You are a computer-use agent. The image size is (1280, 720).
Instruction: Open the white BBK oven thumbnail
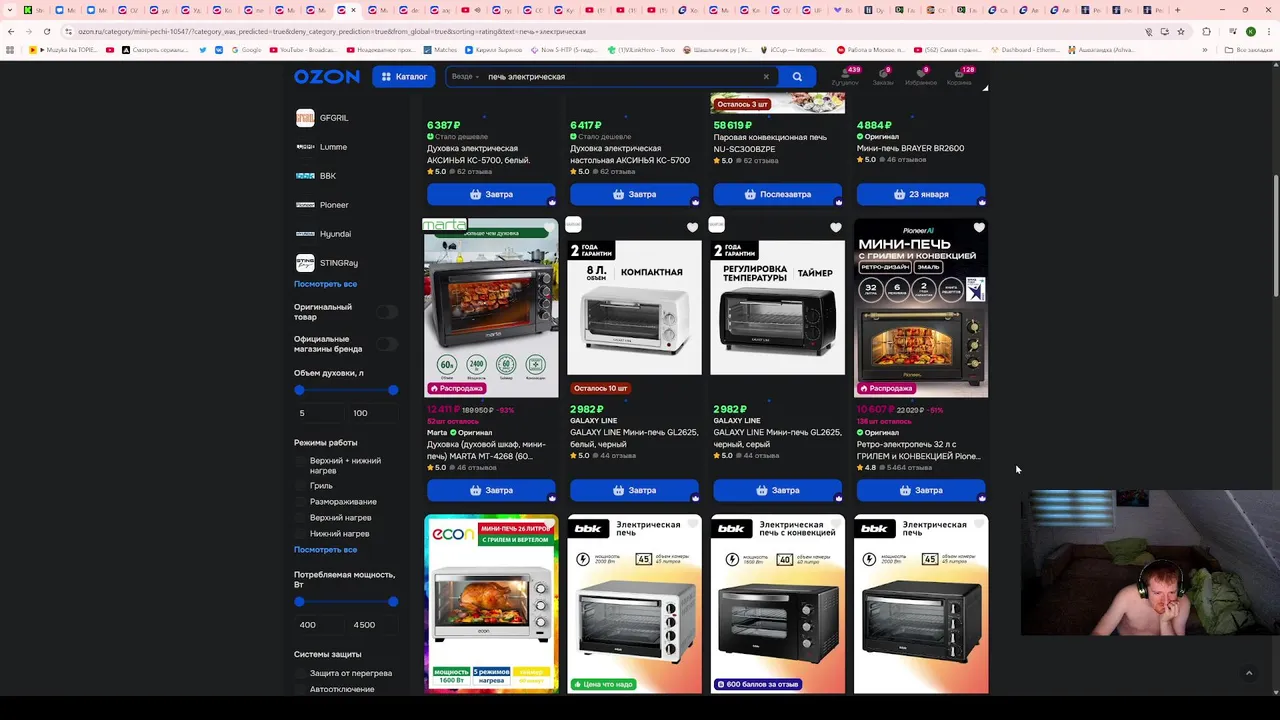(634, 604)
